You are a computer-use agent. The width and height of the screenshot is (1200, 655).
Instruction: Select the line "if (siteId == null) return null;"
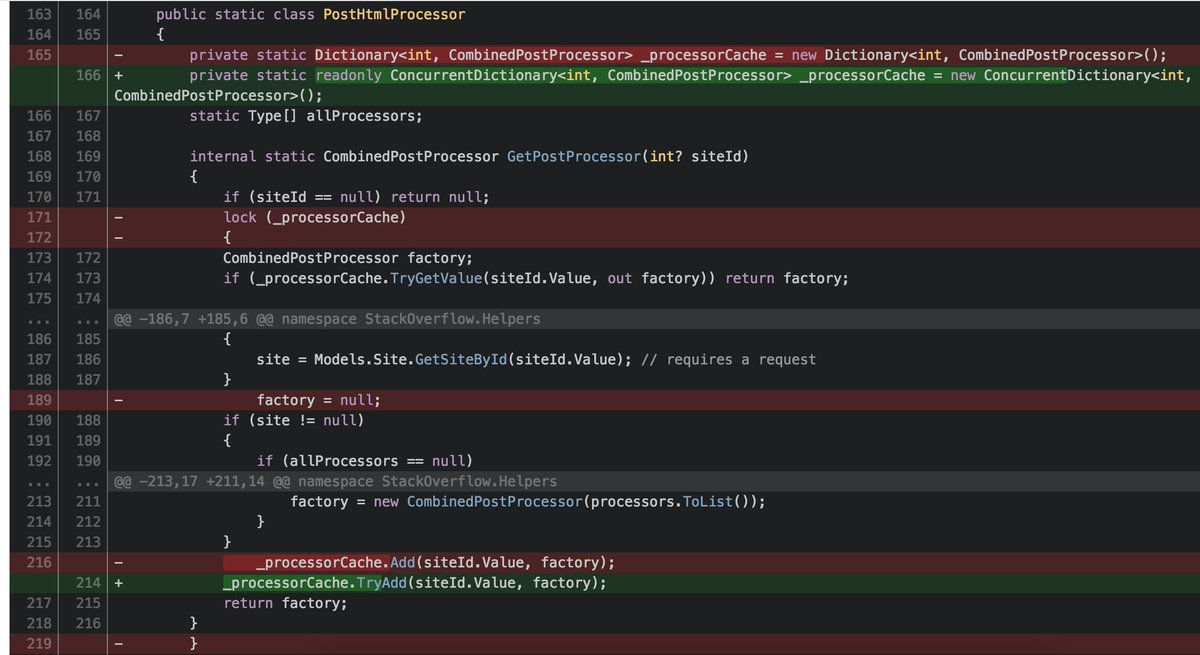(356, 197)
